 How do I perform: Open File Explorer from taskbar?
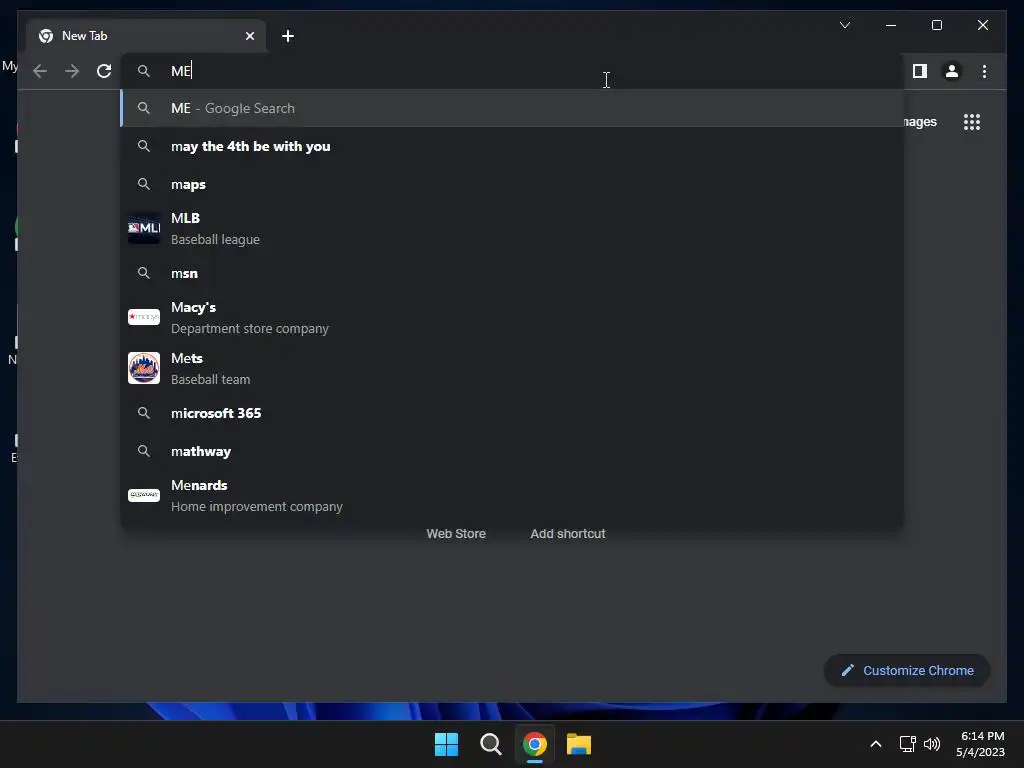579,744
